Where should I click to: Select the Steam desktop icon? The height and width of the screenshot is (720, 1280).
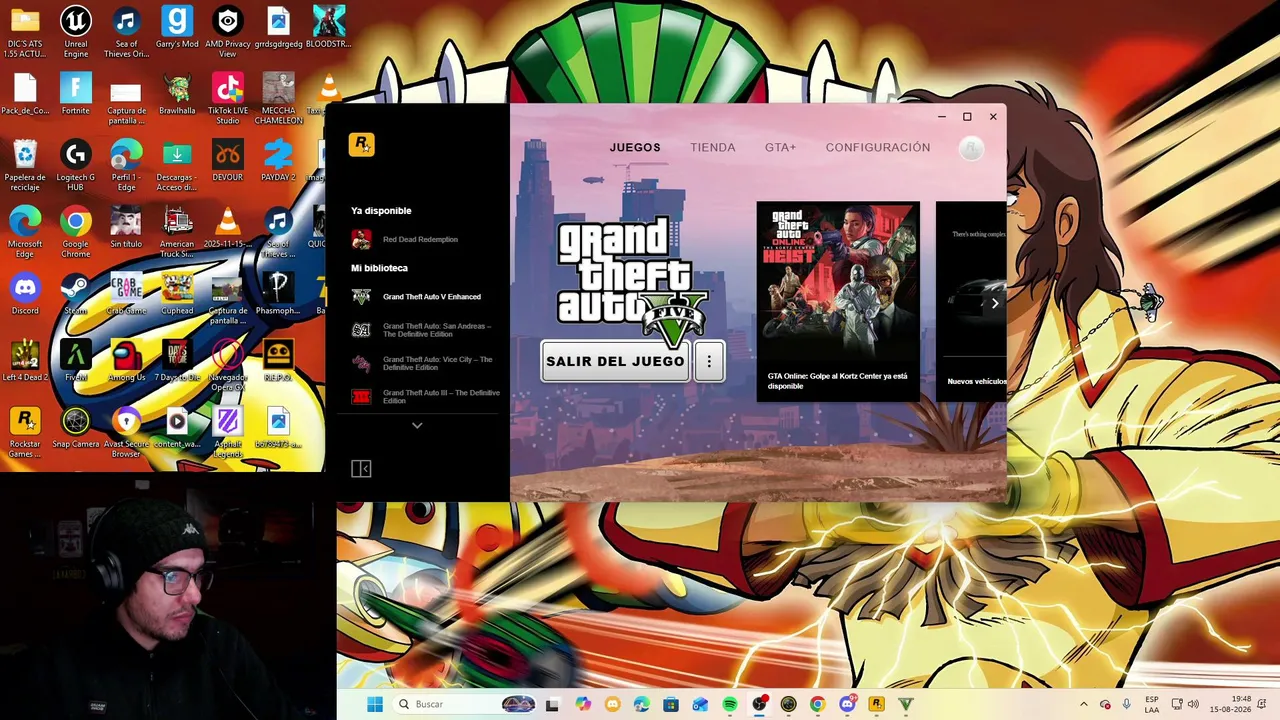[76, 294]
